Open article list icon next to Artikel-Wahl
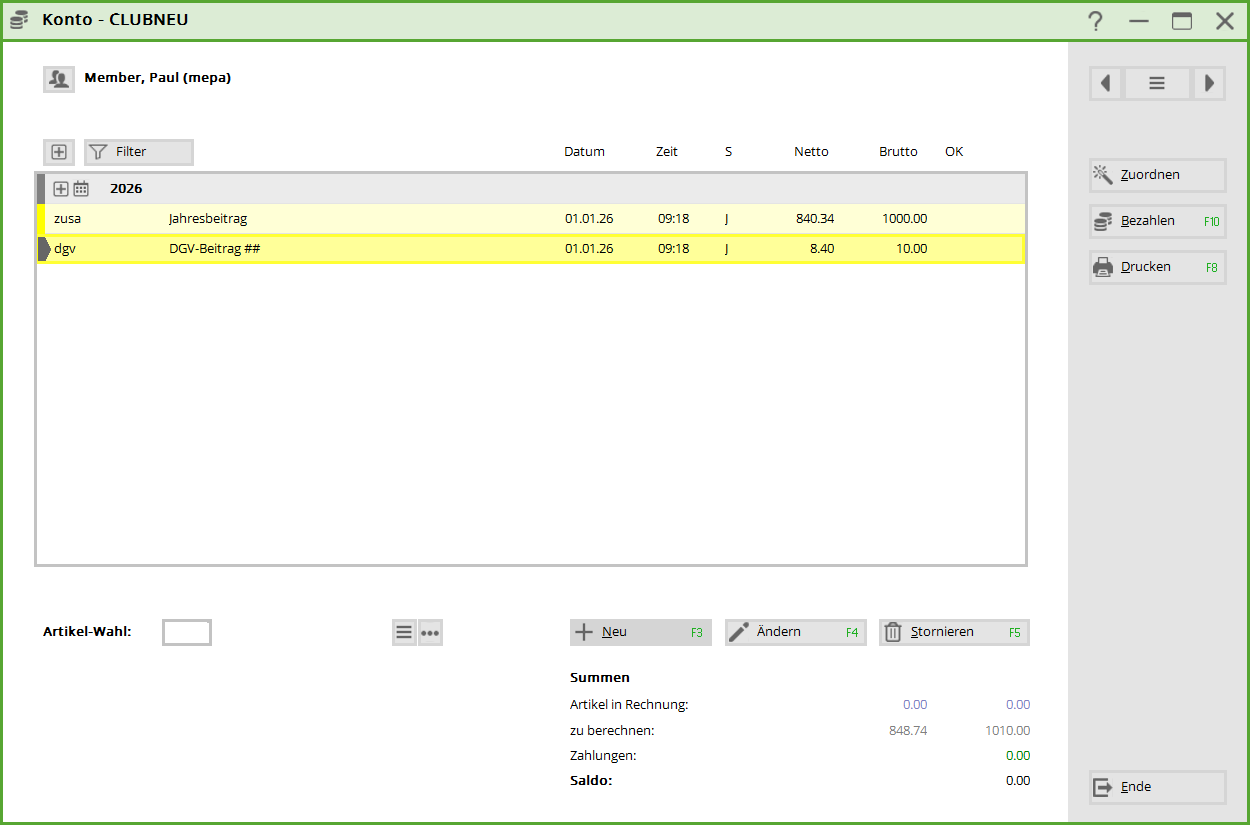1250x825 pixels. tap(404, 633)
